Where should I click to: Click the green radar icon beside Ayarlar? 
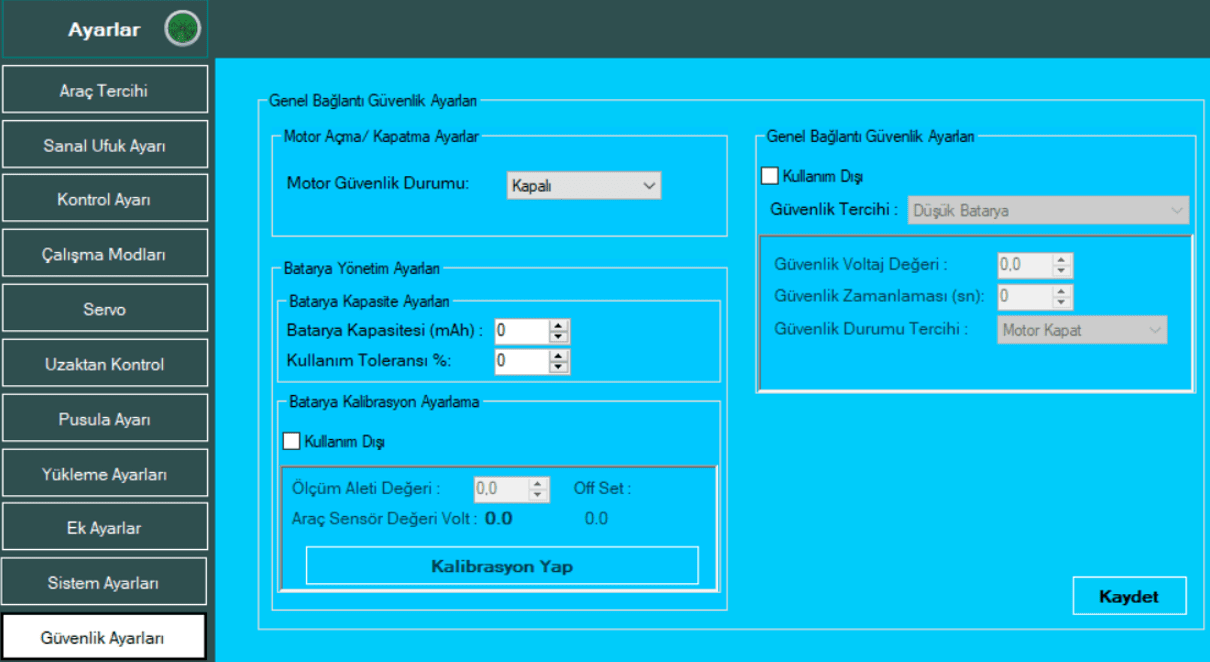click(x=182, y=29)
